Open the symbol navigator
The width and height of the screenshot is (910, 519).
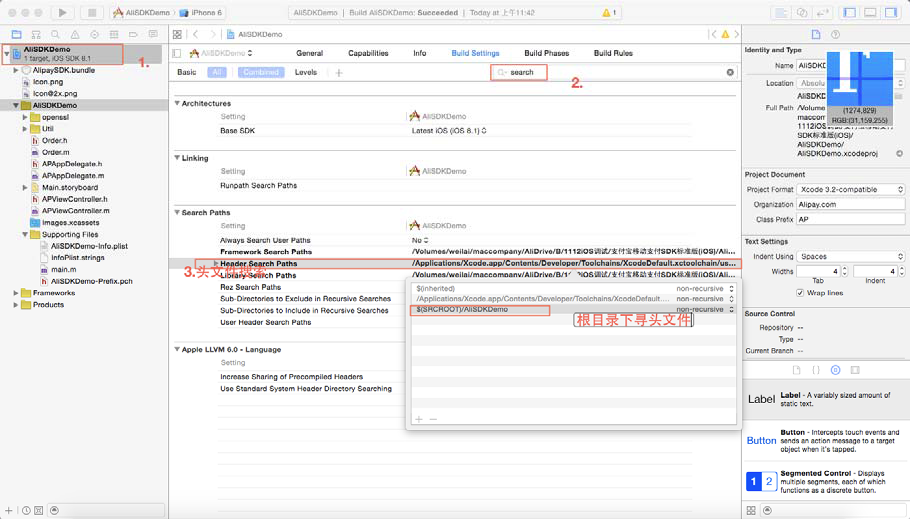pyautogui.click(x=36, y=34)
